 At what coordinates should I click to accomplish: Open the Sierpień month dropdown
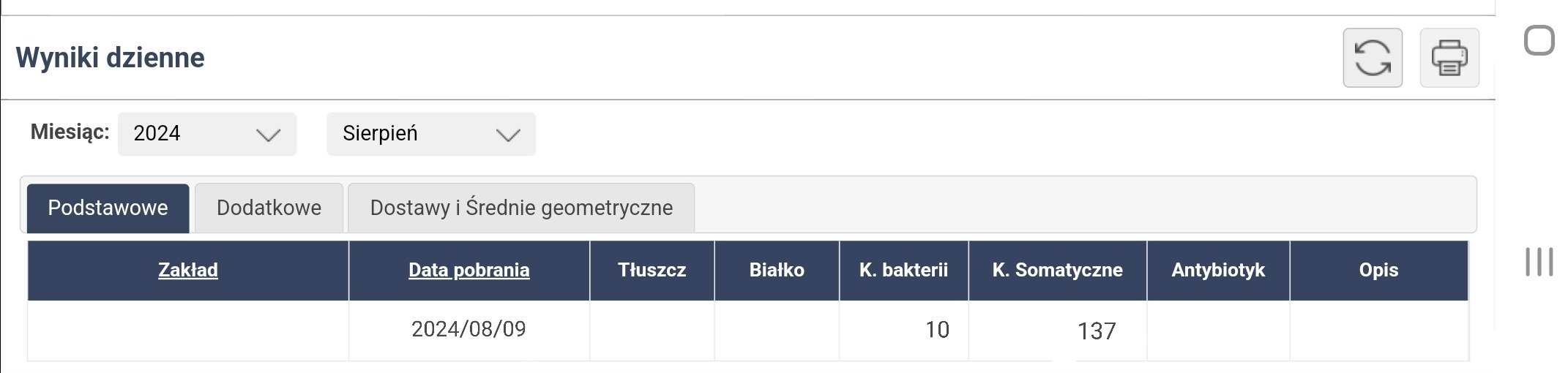click(430, 134)
